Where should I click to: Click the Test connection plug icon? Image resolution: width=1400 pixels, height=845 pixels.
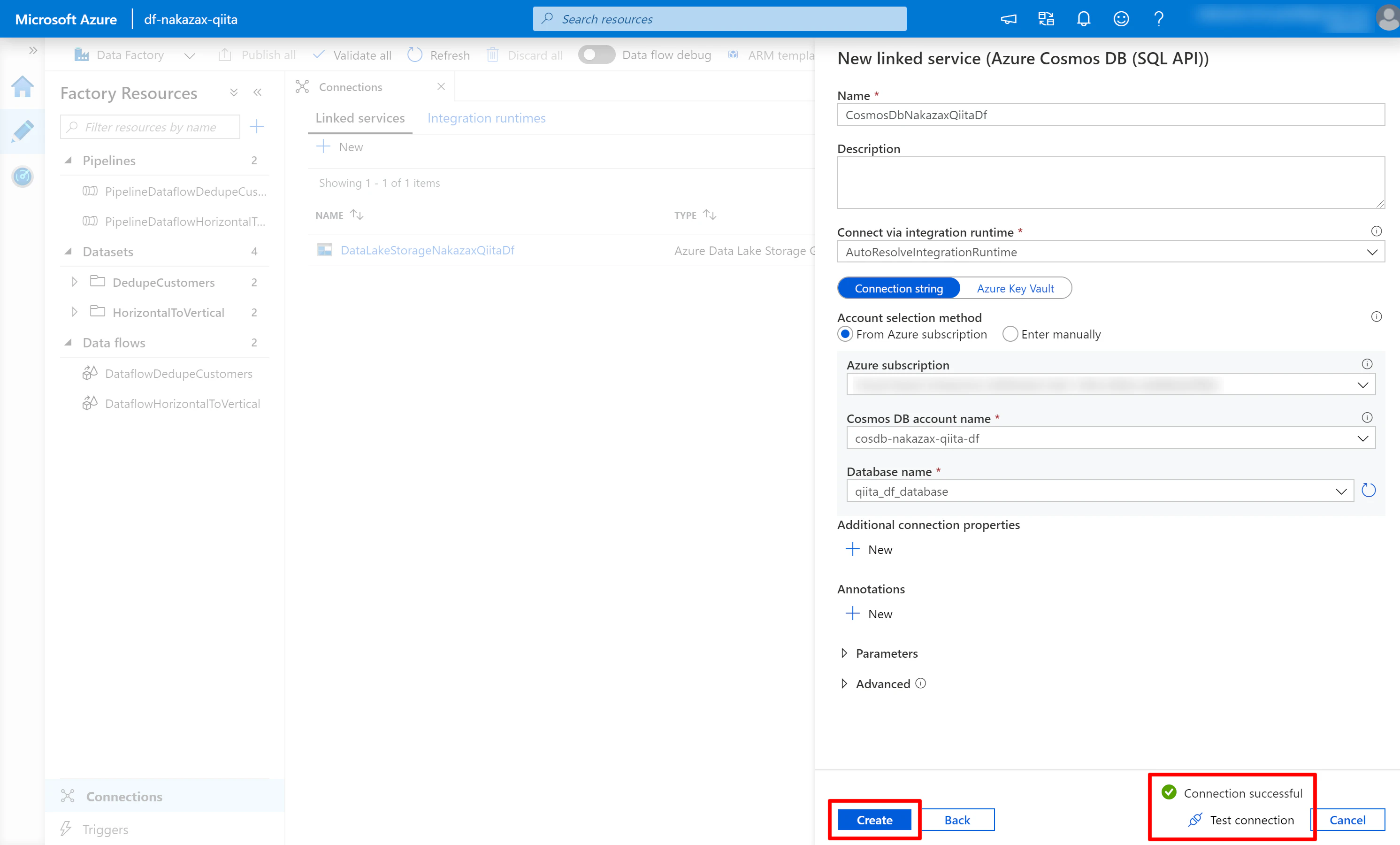tap(1195, 820)
